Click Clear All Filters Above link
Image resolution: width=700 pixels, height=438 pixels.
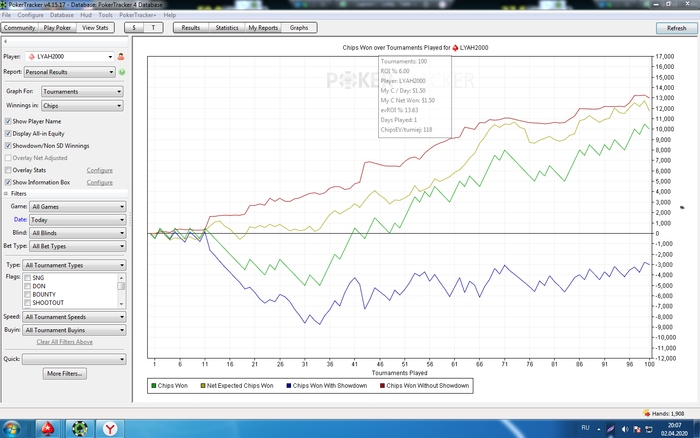tap(65, 342)
